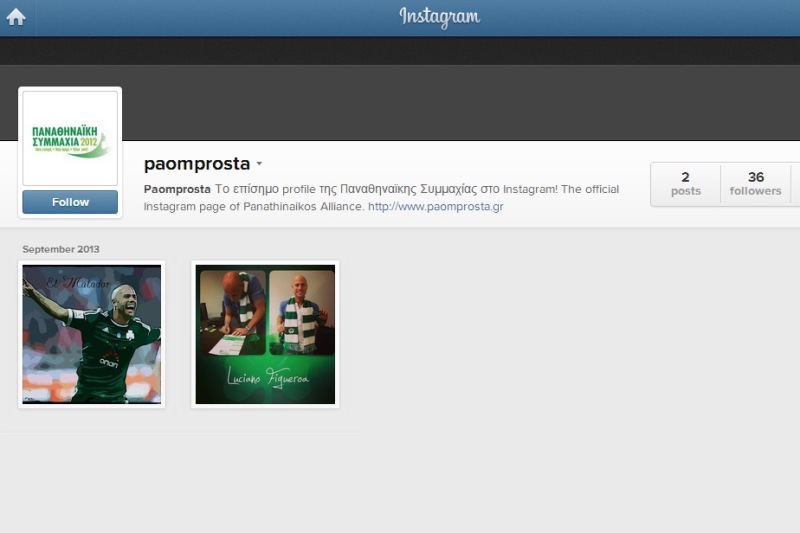Open the El Matador celebration photo
The image size is (800, 533).
pos(92,334)
